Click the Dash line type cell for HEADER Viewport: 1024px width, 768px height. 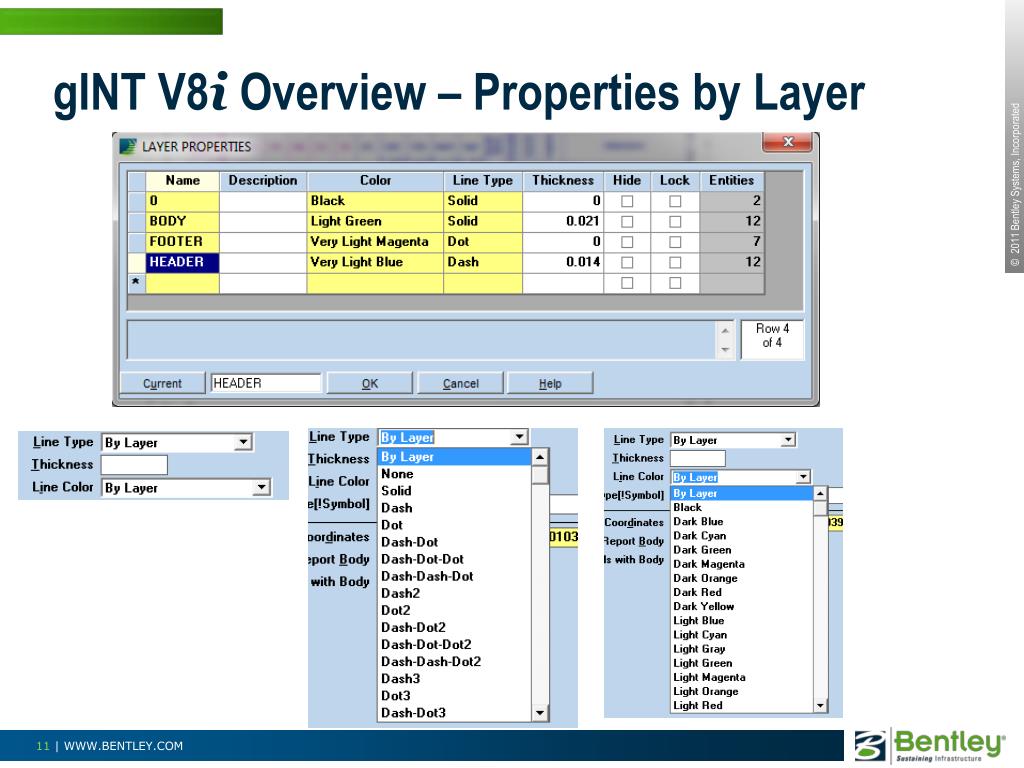coord(483,263)
